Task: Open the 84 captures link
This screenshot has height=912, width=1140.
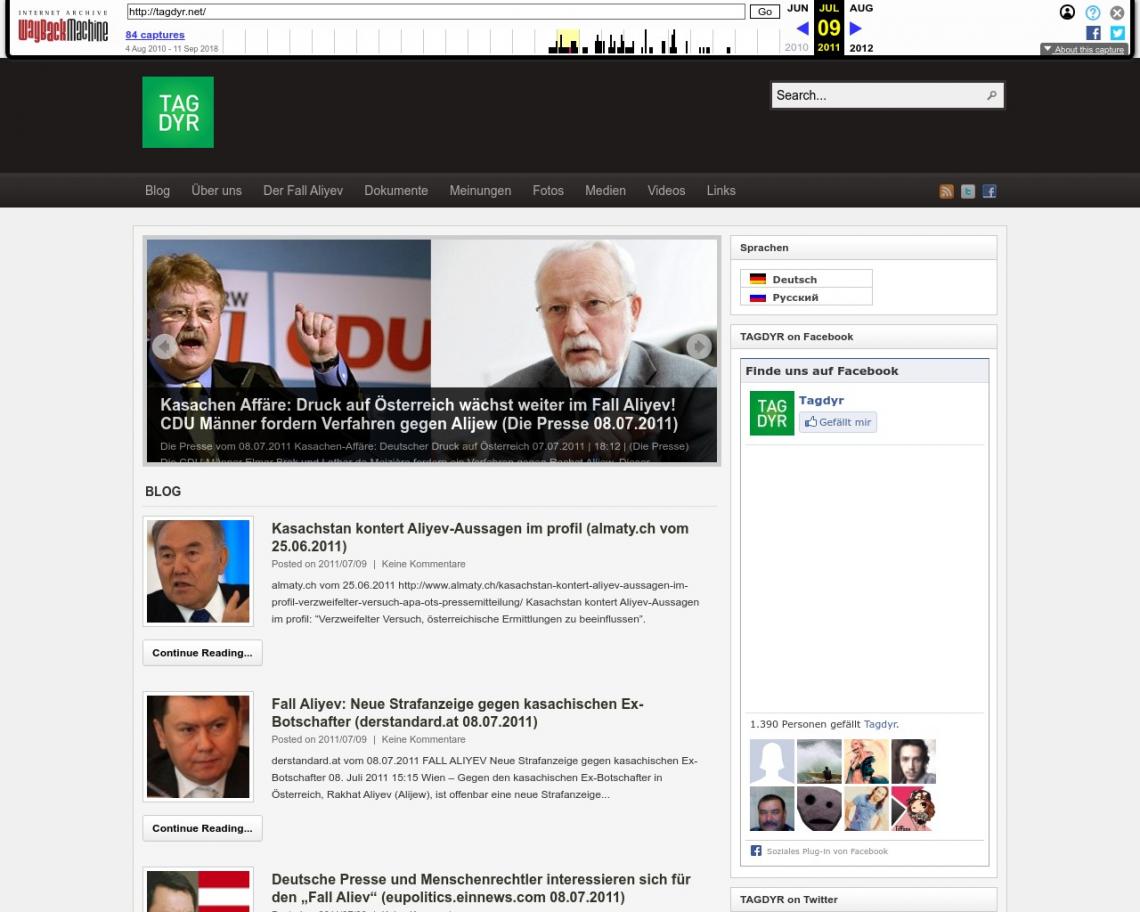Action: (x=155, y=35)
